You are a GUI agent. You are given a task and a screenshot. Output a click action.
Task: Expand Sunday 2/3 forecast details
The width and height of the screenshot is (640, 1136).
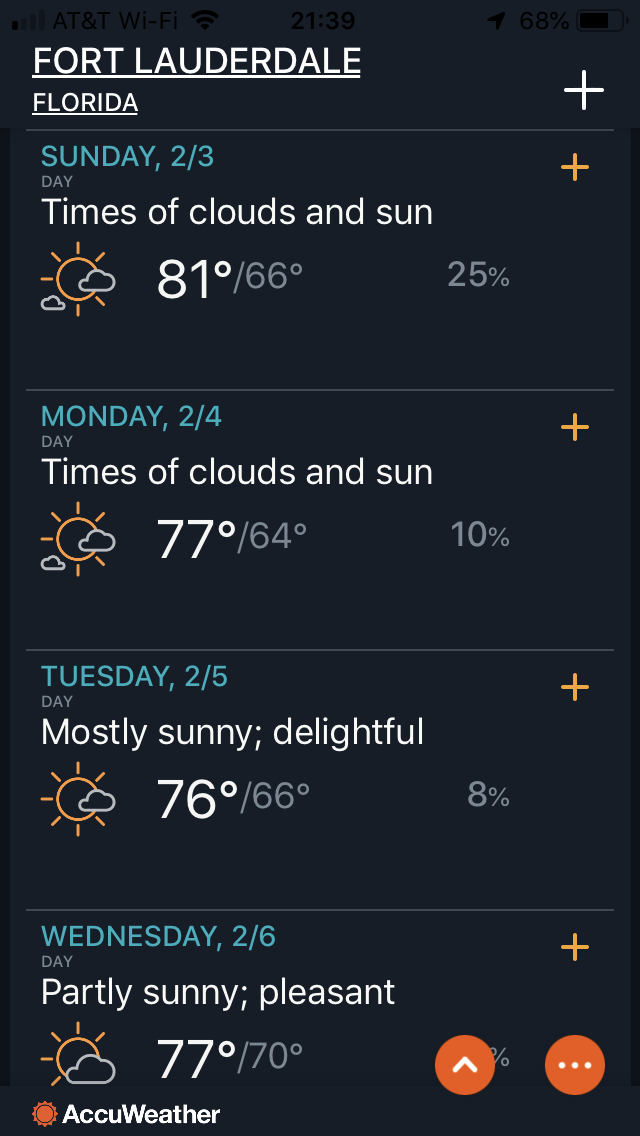point(575,167)
